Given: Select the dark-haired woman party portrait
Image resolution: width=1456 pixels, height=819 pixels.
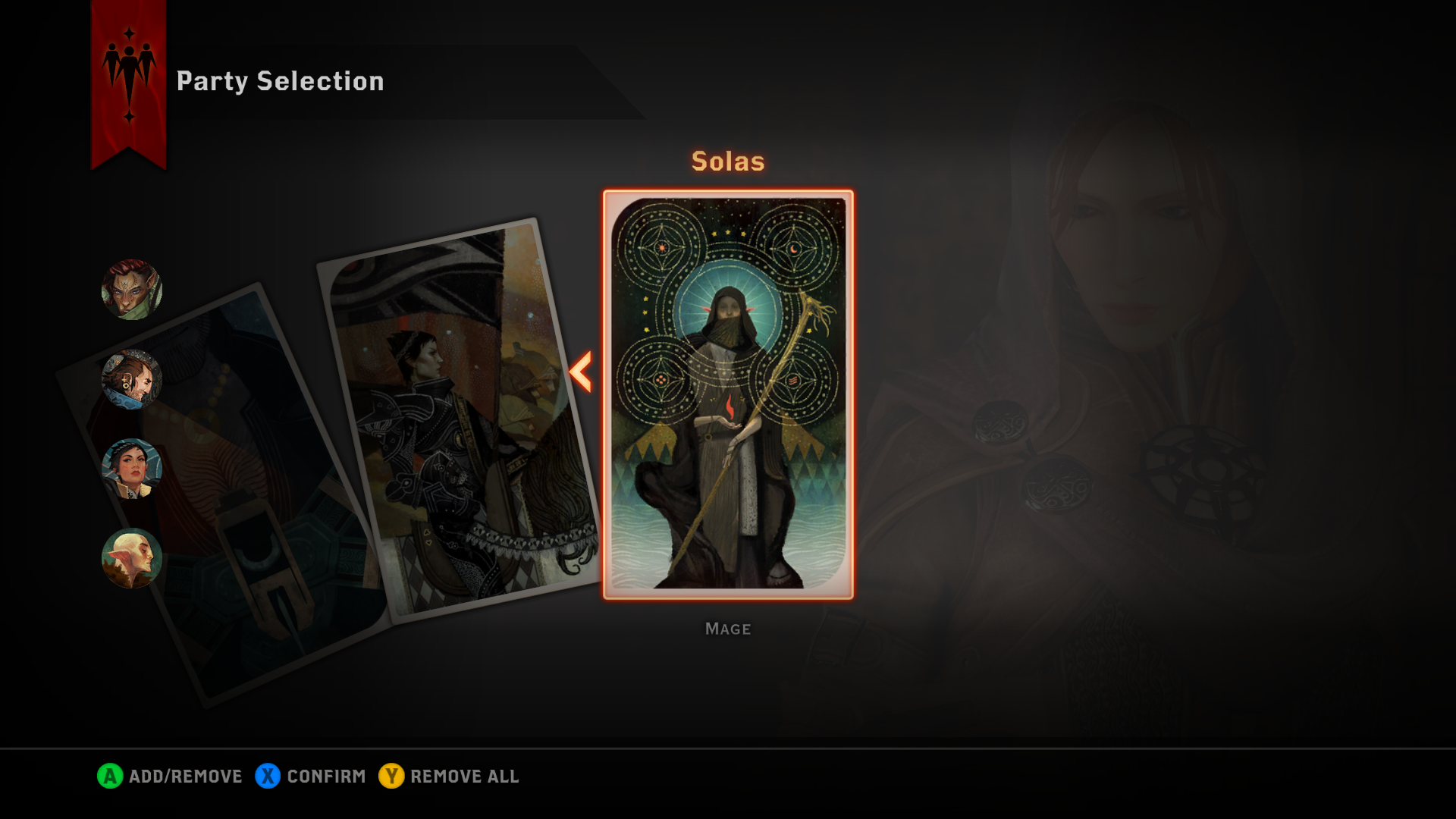Looking at the screenshot, I should tap(132, 469).
